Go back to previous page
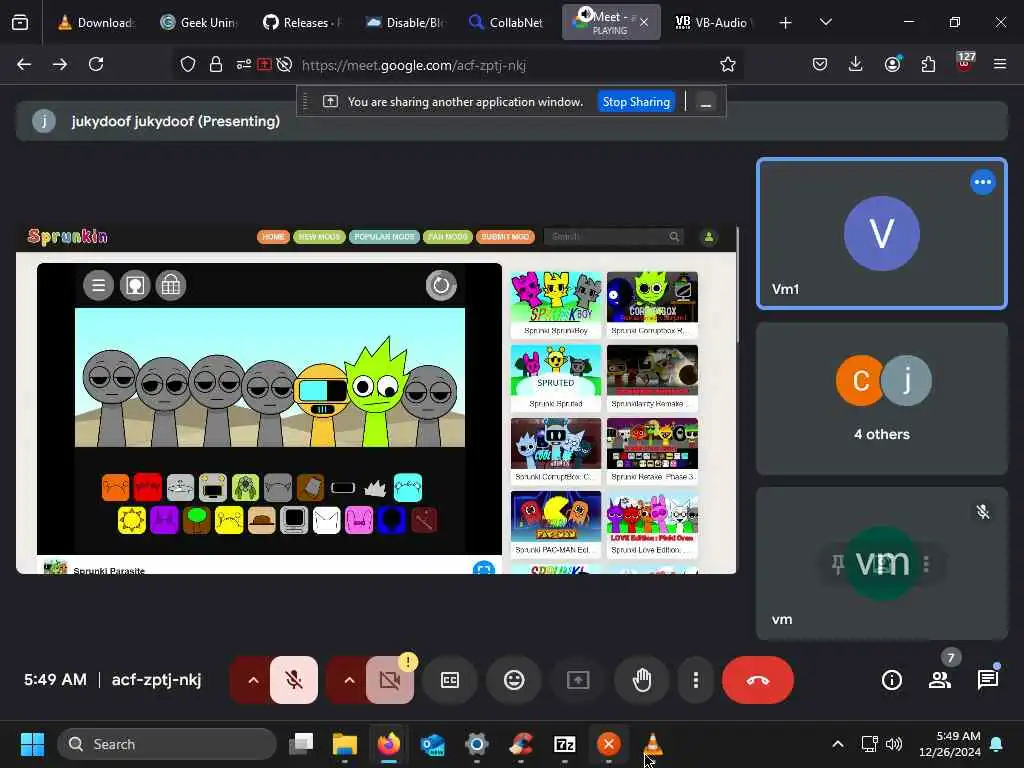Image resolution: width=1024 pixels, height=768 pixels. (x=24, y=64)
